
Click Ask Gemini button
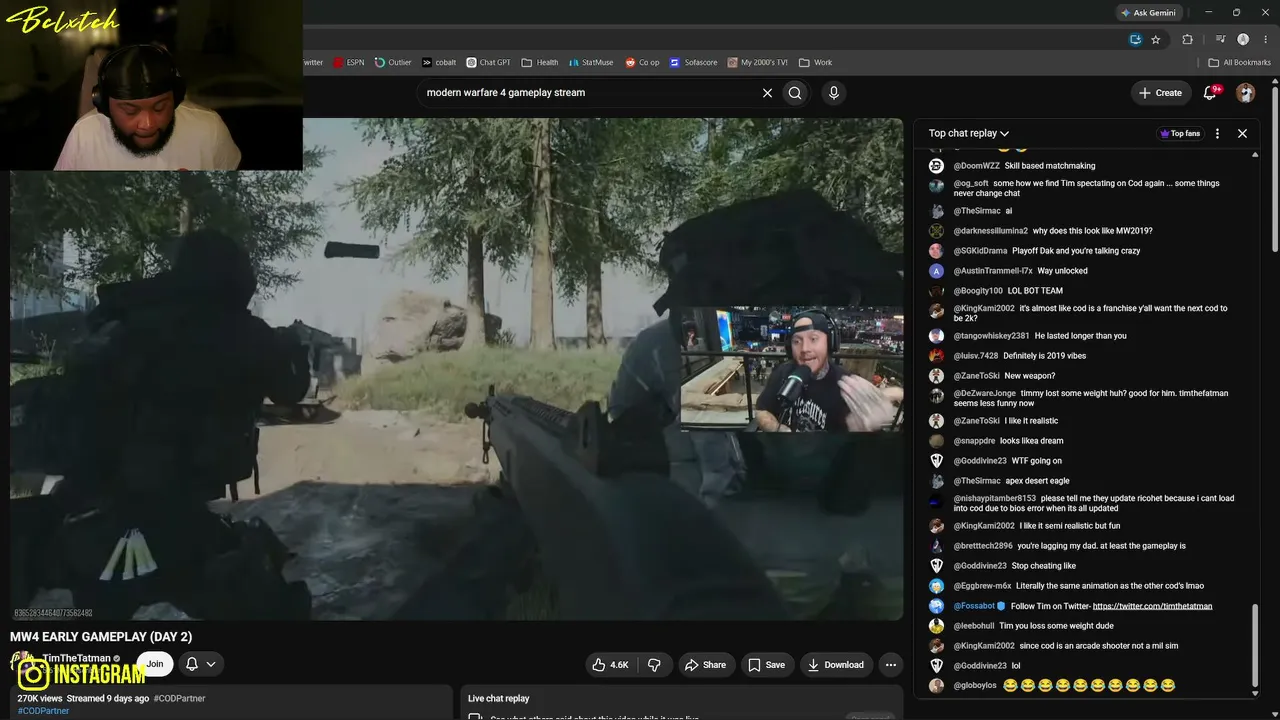coord(1148,13)
